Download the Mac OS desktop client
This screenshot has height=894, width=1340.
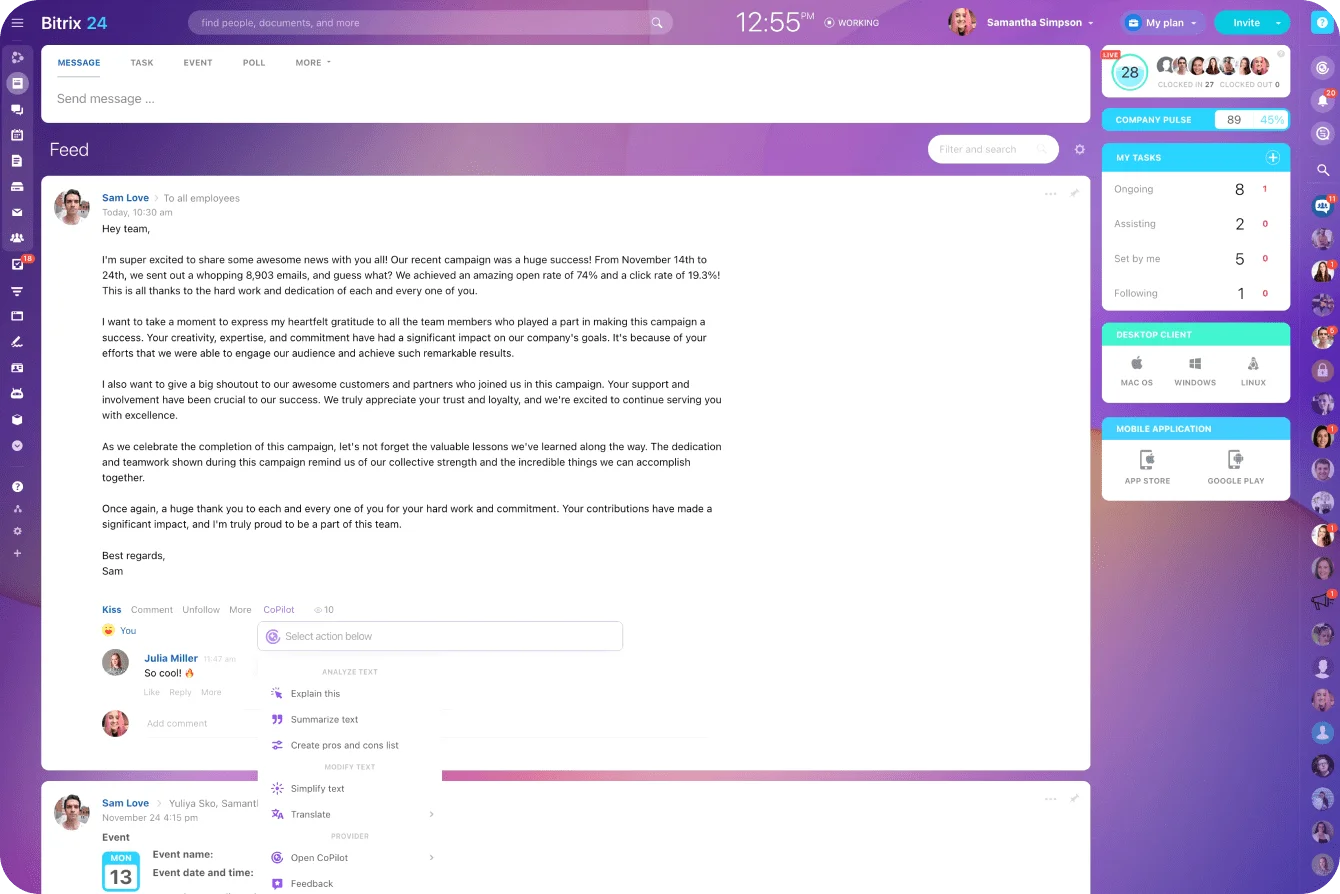[1136, 370]
